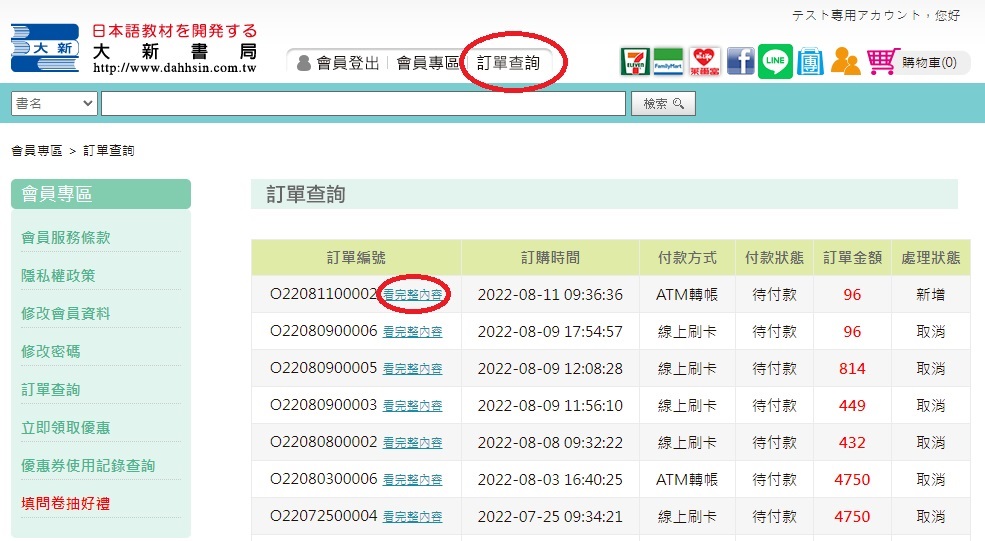Screen dimensions: 985x541
Task: Click the 會員登出 logout menu item
Action: pos(339,63)
